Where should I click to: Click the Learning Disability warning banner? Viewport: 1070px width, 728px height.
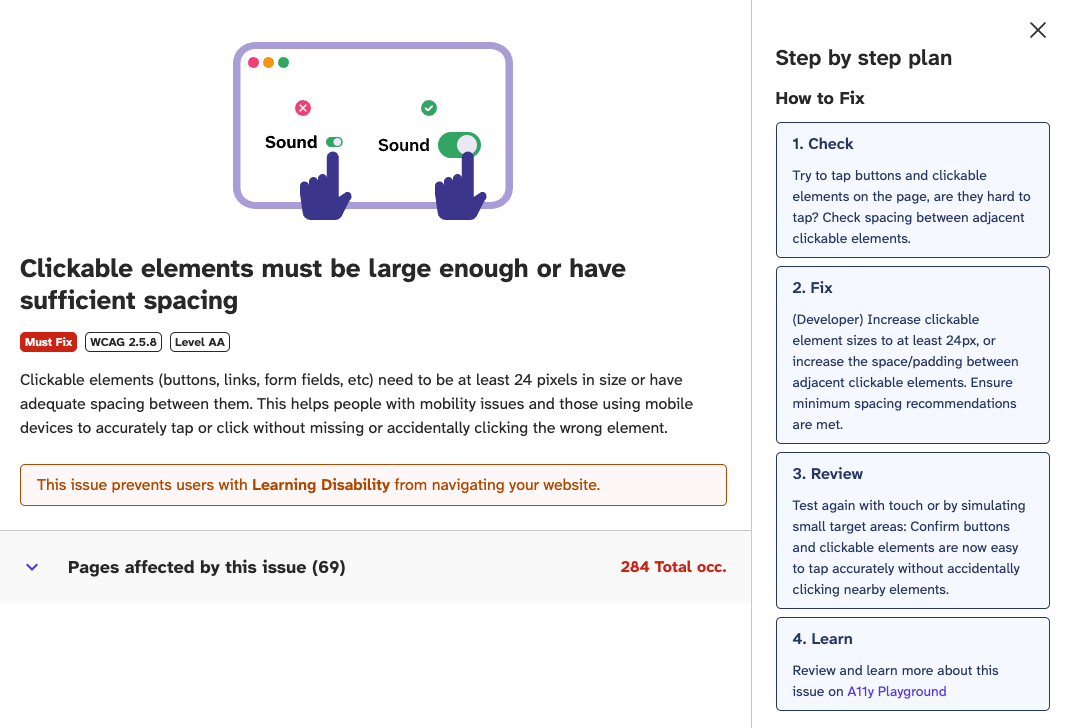click(x=373, y=485)
